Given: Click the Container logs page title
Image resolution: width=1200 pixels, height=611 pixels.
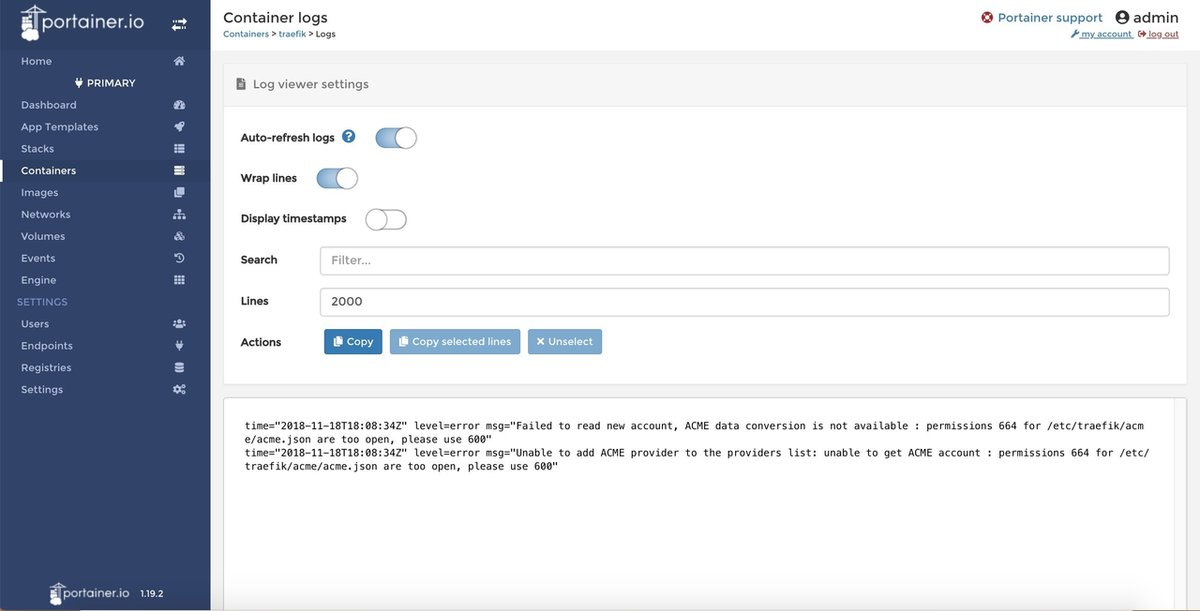Looking at the screenshot, I should coord(275,17).
